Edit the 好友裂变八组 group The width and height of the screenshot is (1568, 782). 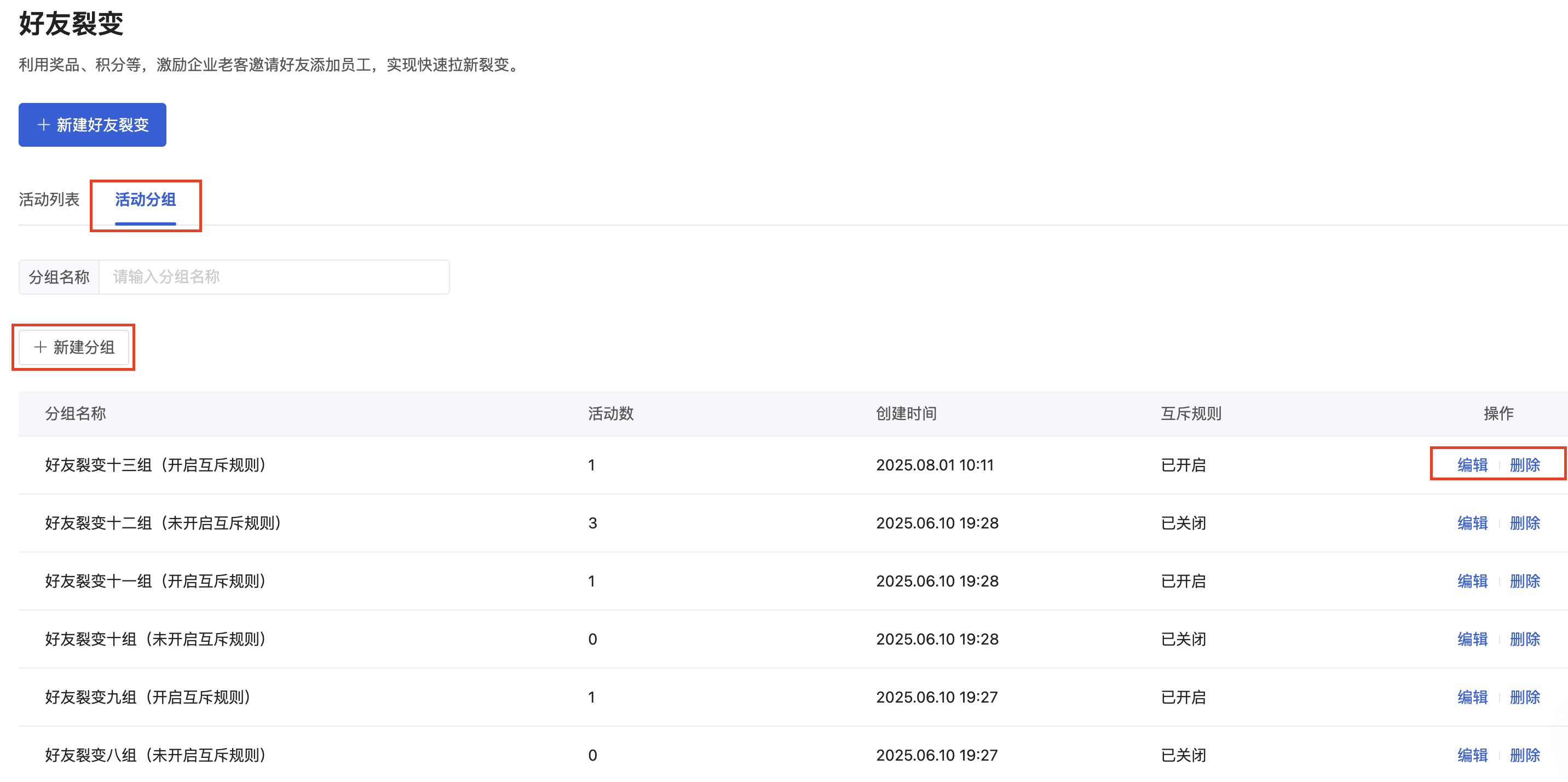click(x=1472, y=755)
